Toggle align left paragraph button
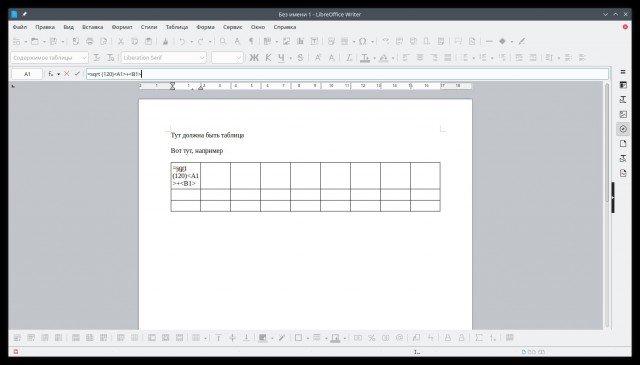 [406, 58]
